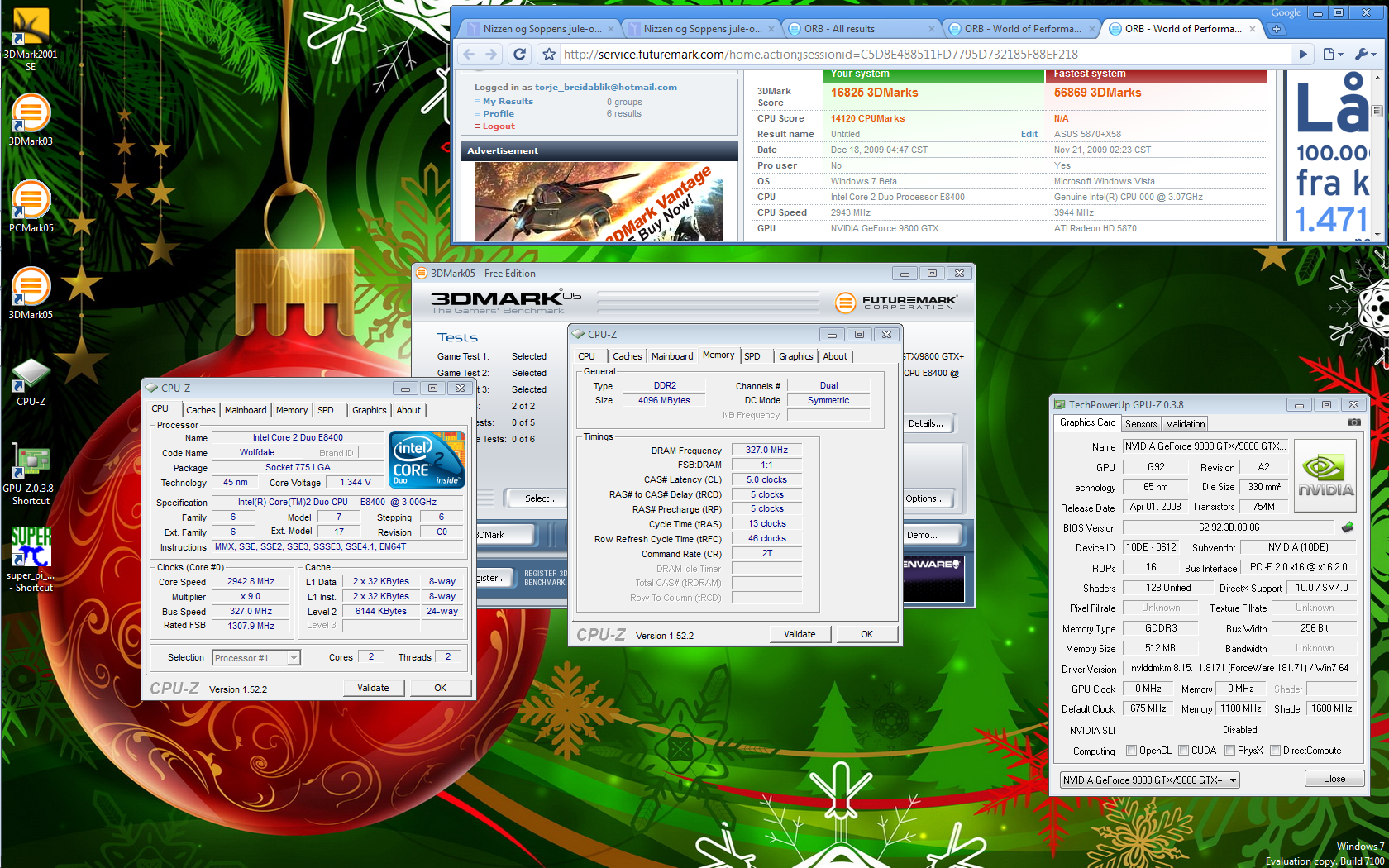Select the super_pi shortcut on the desktop

tap(31, 560)
